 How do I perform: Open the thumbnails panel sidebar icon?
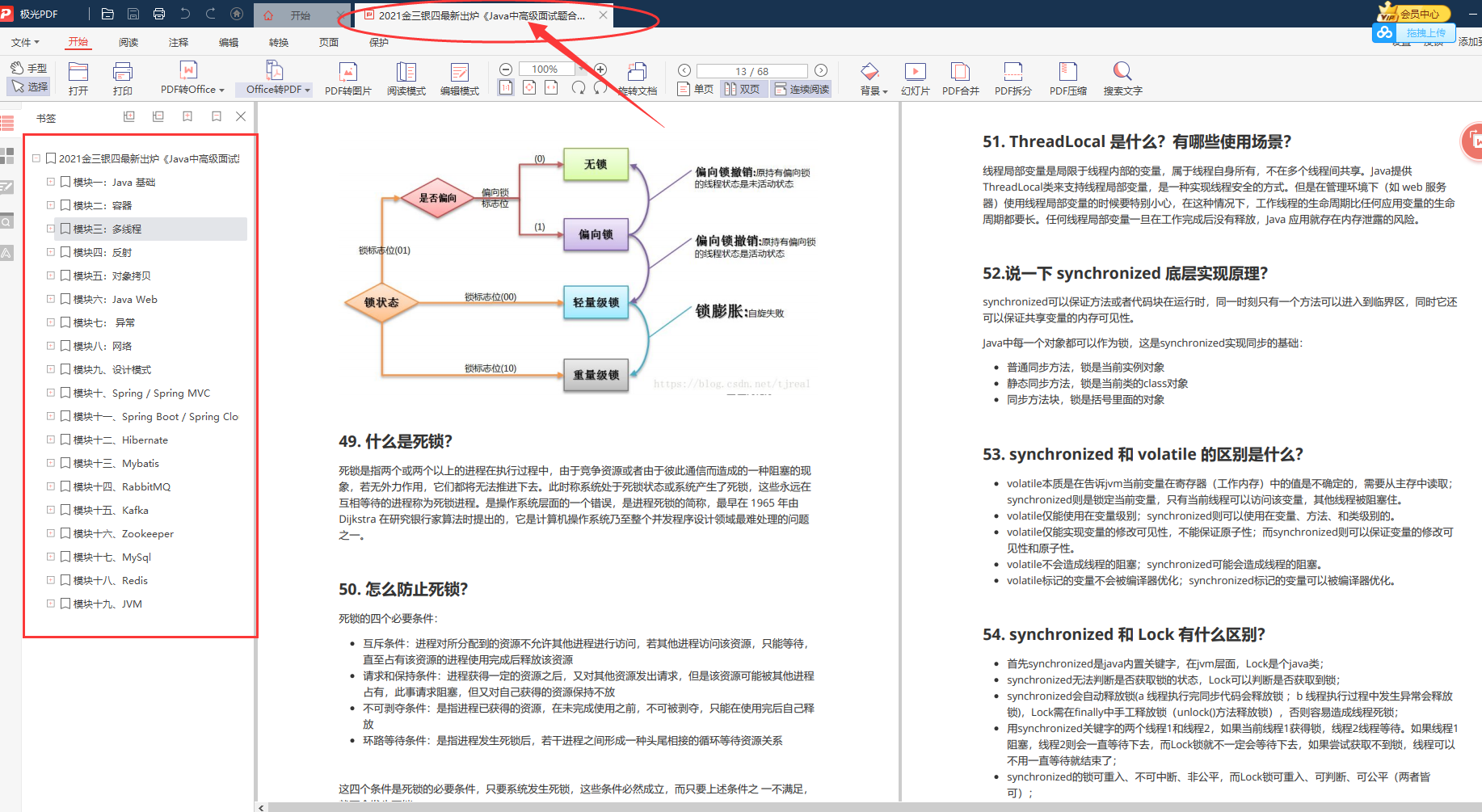(7, 156)
